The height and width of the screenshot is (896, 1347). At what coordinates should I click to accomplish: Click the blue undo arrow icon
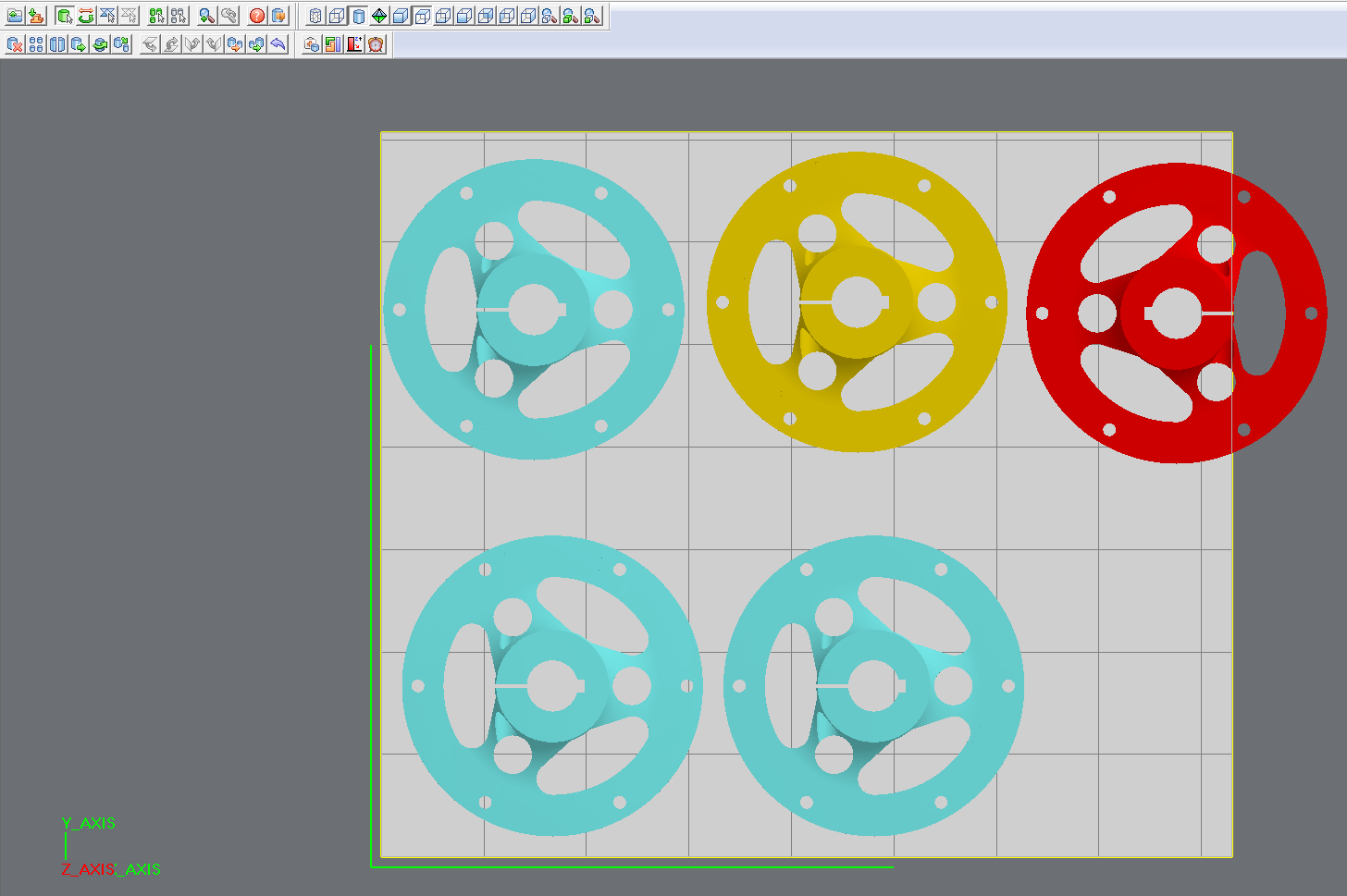pos(278,43)
